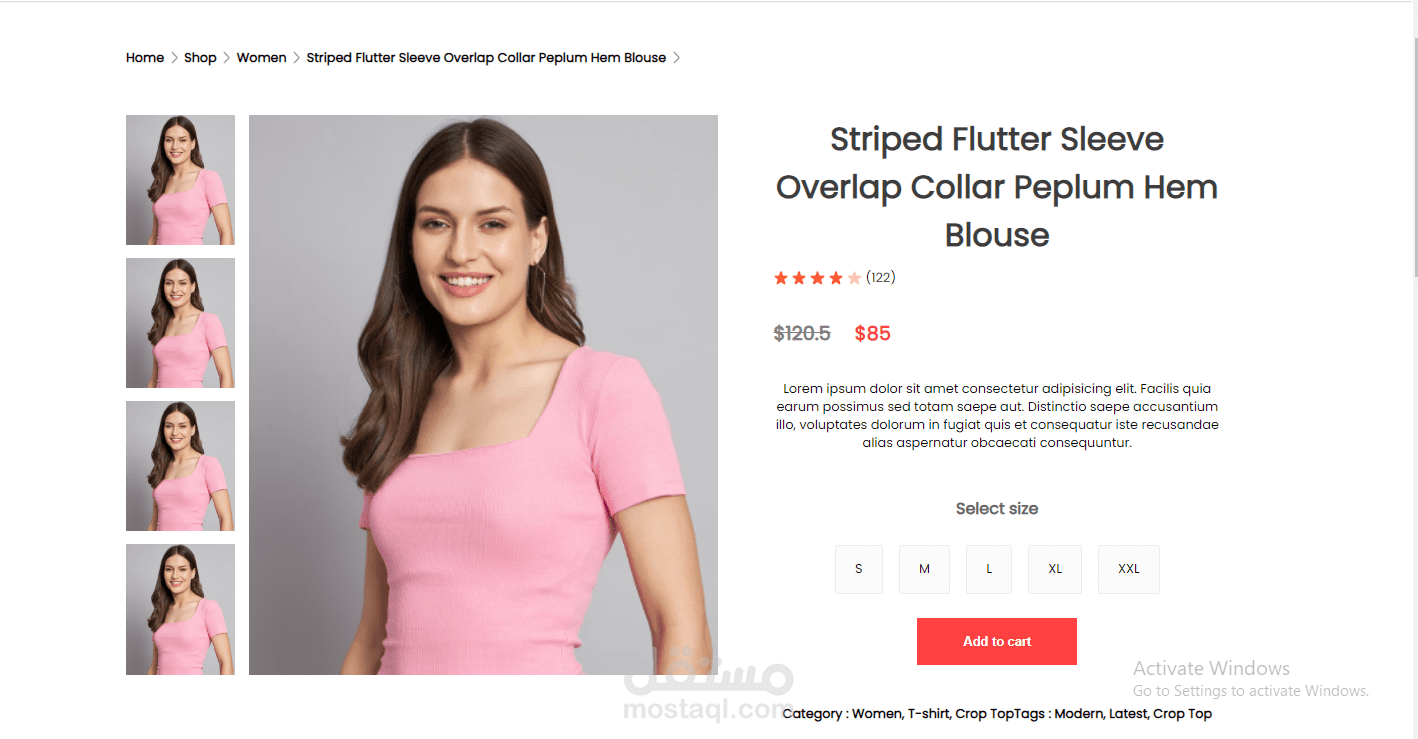Click the Add to cart button

click(x=997, y=641)
